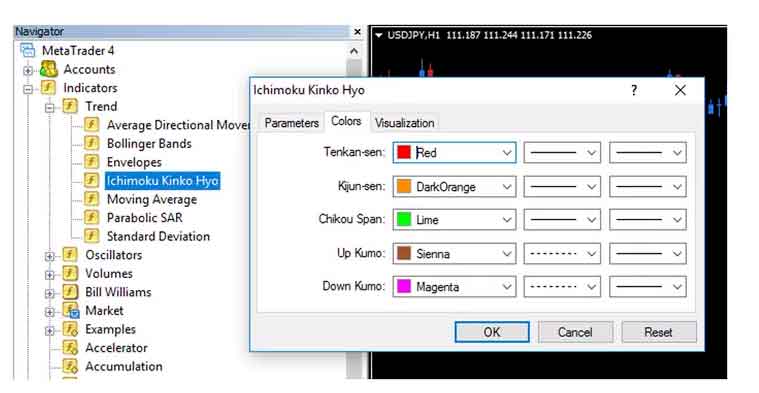Switch to the Parameters tab
Image resolution: width=759 pixels, height=393 pixels.
pos(291,123)
